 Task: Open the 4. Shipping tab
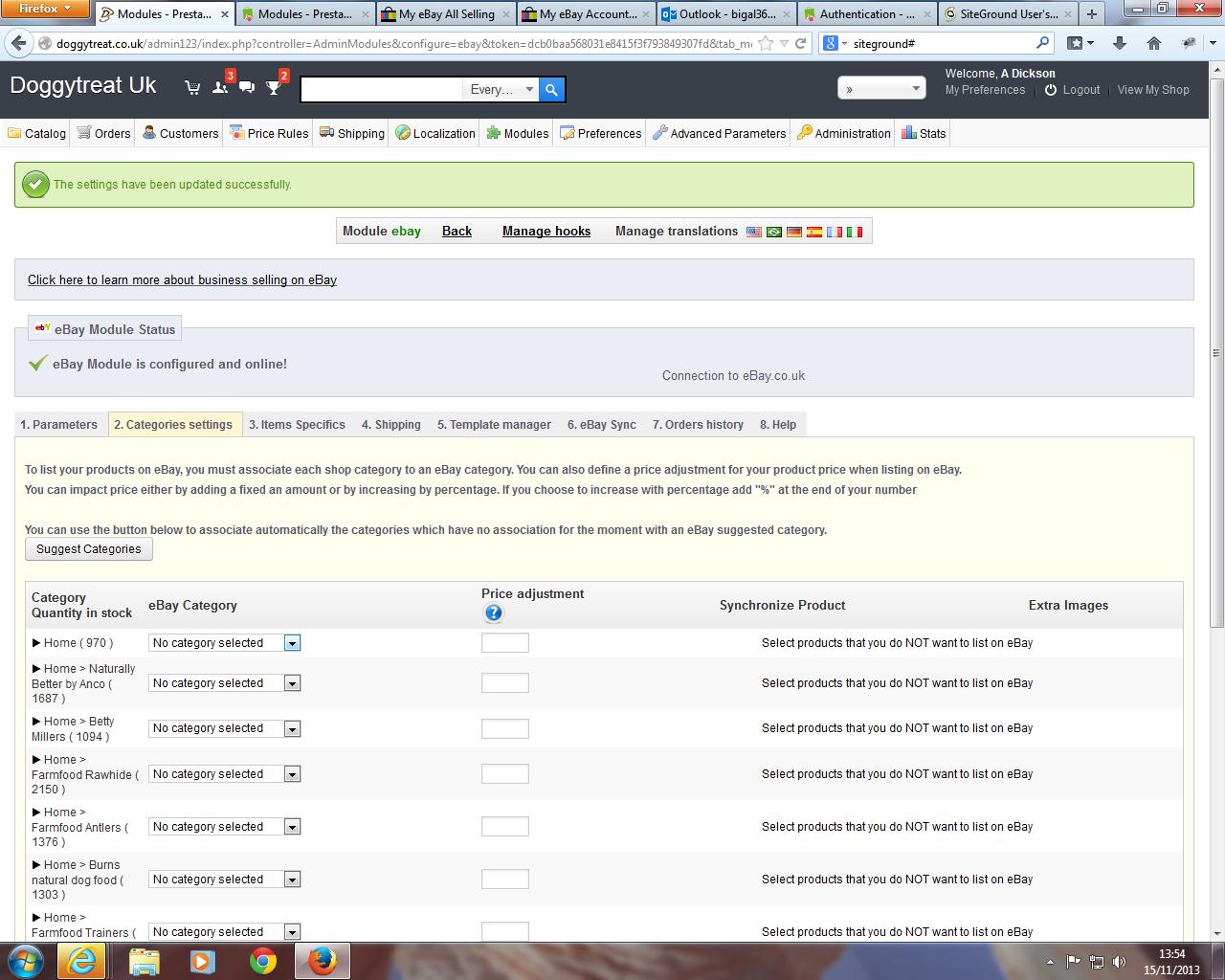[x=391, y=425]
